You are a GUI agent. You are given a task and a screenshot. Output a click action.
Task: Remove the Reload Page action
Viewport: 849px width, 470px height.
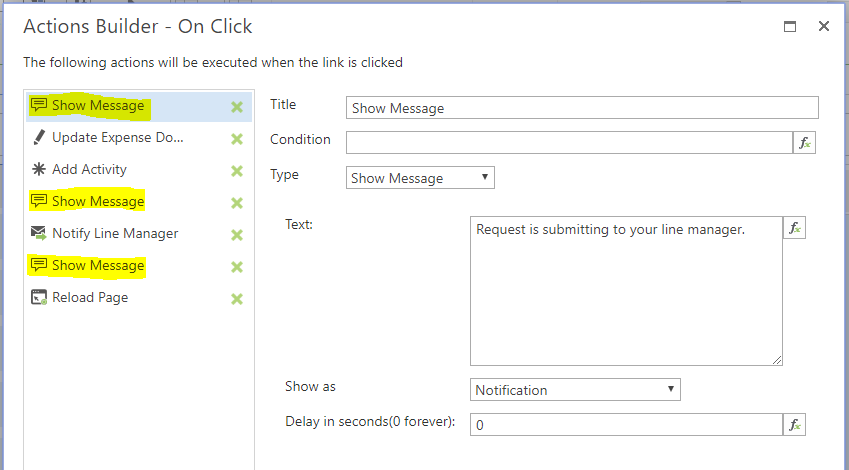click(237, 299)
